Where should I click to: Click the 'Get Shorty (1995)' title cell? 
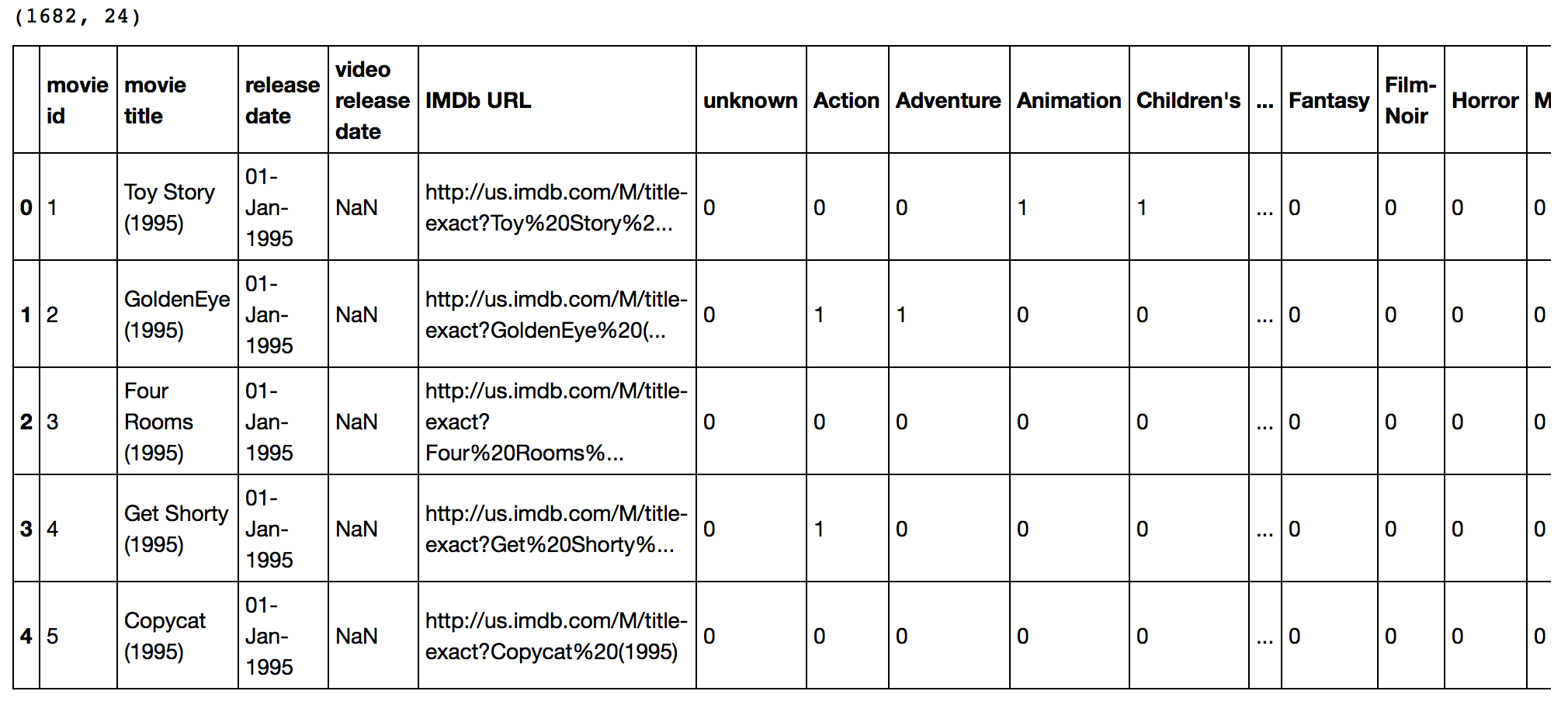176,529
